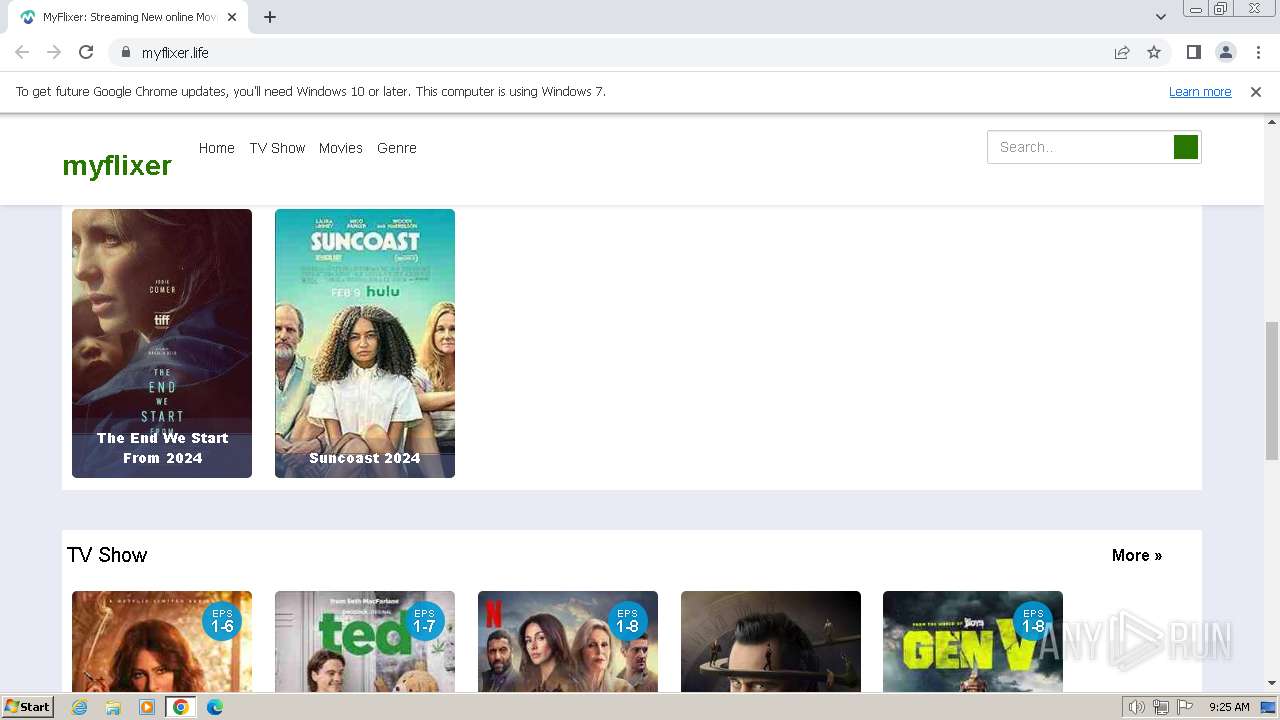1280x720 pixels.
Task: Open the Gen V TV show poster
Action: (973, 641)
